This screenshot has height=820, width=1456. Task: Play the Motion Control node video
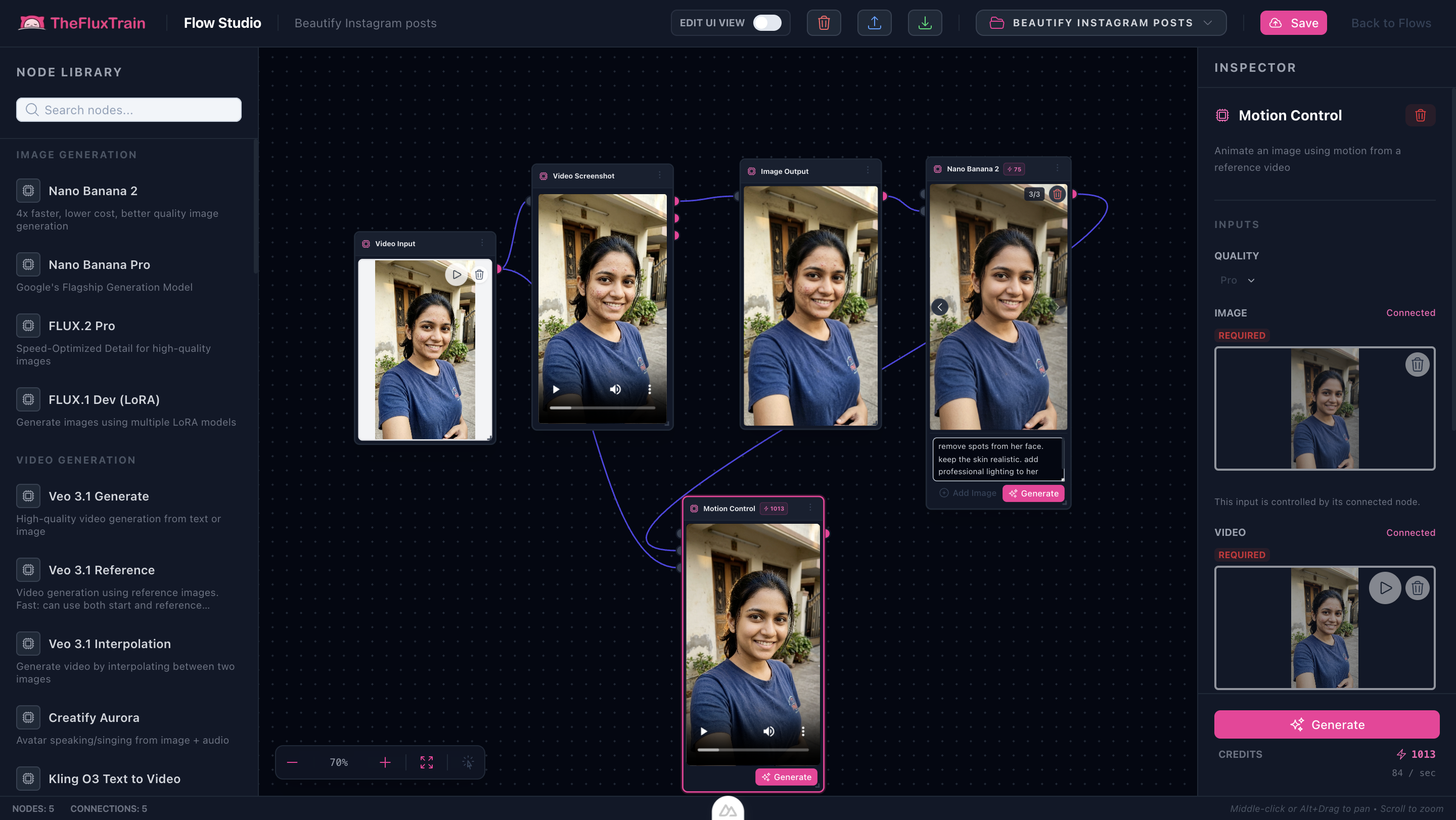point(704,731)
